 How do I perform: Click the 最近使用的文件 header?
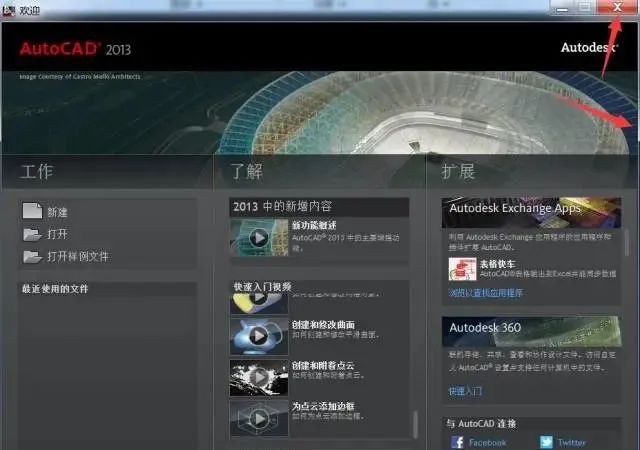tap(55, 289)
